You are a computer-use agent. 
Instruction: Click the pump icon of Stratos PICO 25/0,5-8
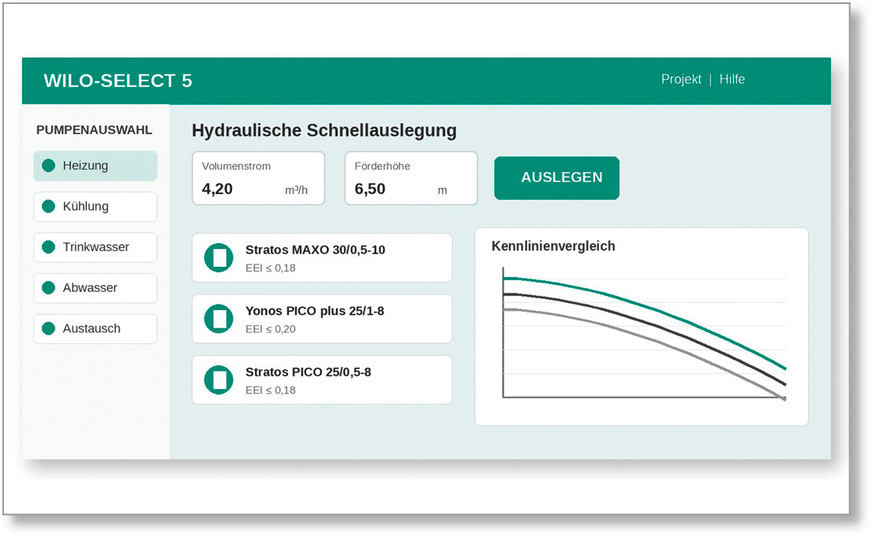click(x=219, y=380)
